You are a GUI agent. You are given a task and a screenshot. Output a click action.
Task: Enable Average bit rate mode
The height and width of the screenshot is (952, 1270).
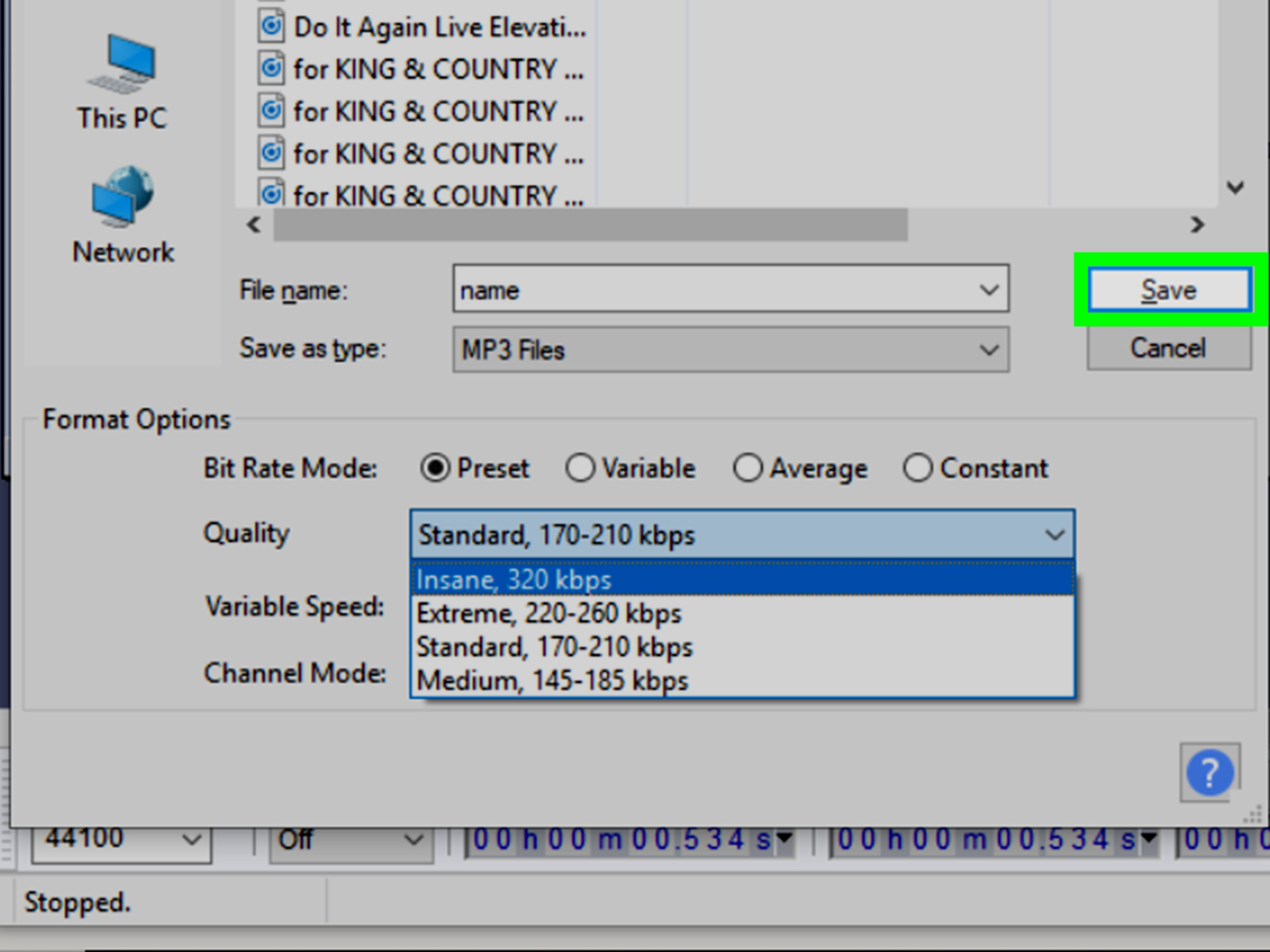[x=748, y=468]
